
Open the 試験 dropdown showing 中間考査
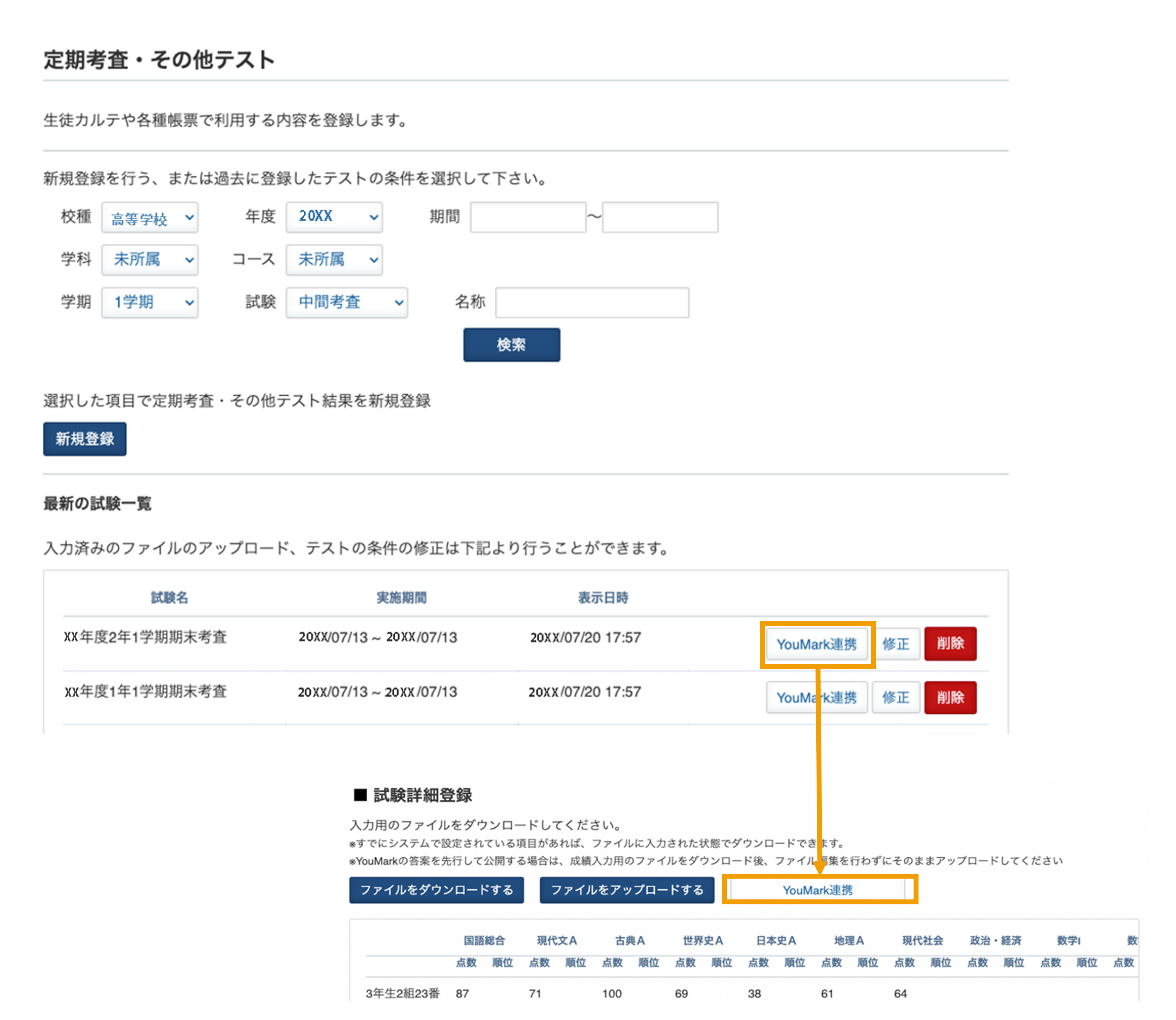coord(347,303)
